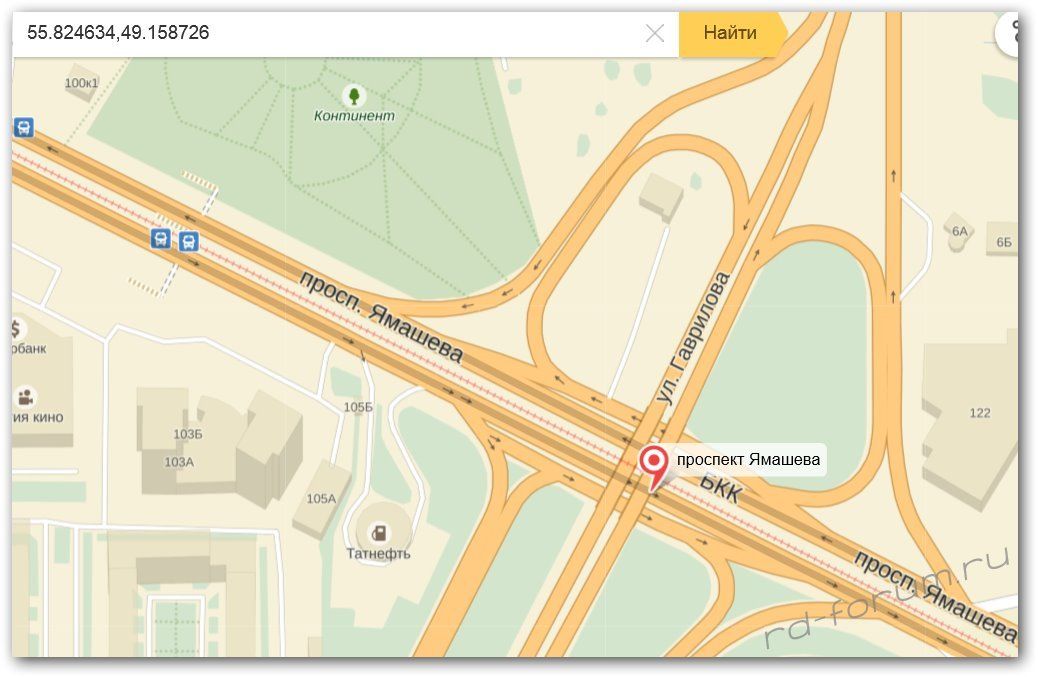This screenshot has height=677, width=1038.
Task: Click the cinema camera icon
Action: coord(21,397)
